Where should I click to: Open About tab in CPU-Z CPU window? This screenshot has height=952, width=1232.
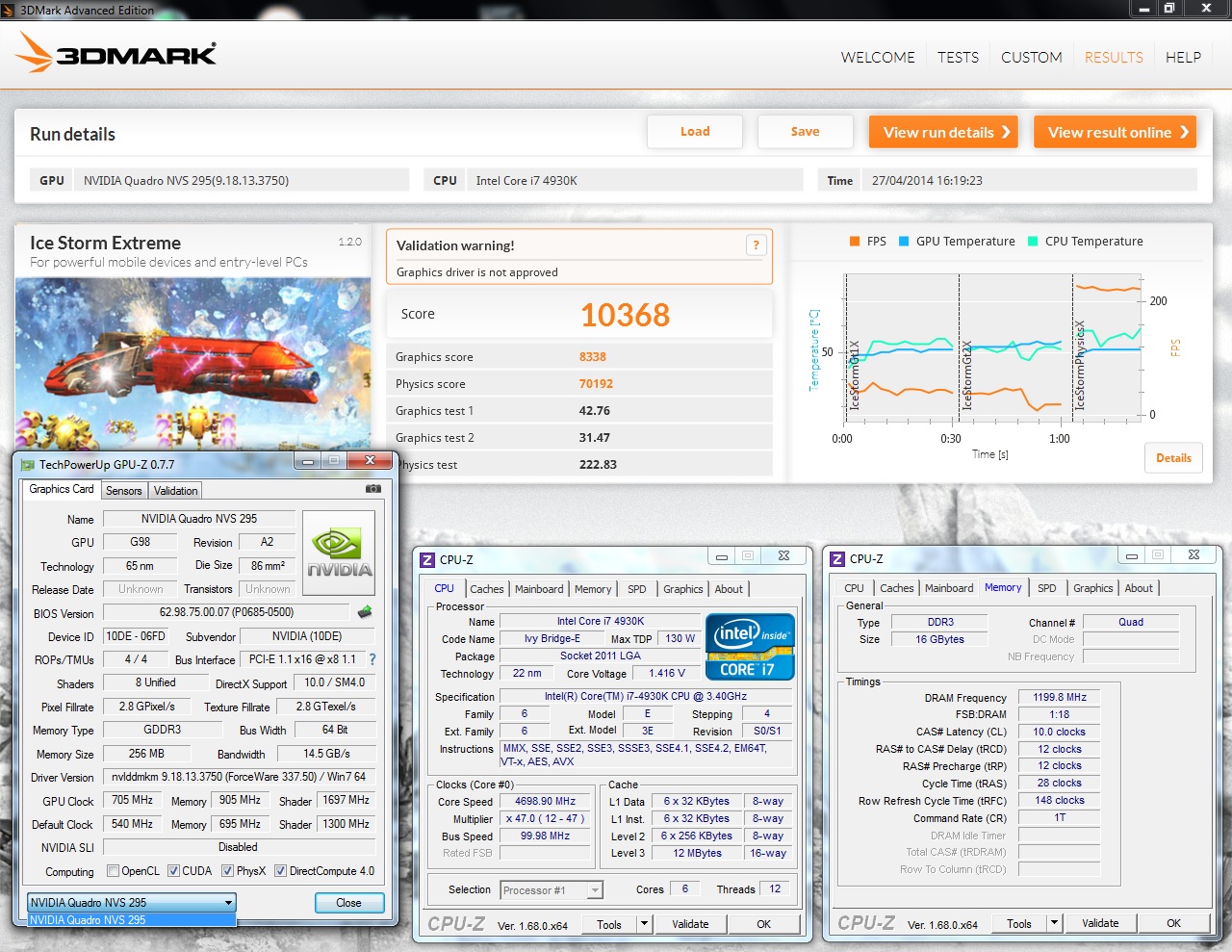729,589
